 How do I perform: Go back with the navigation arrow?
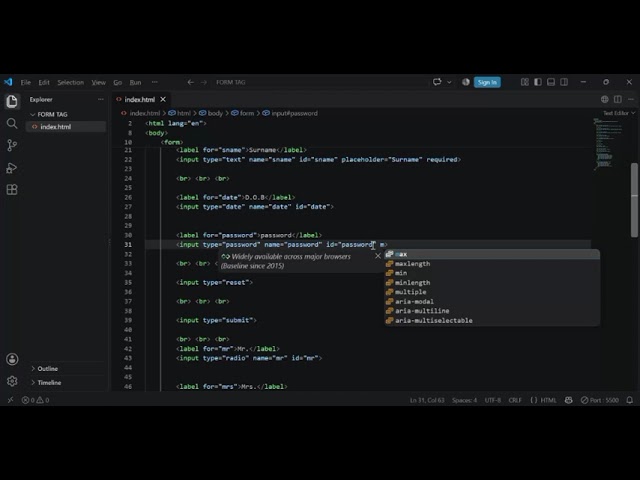click(190, 82)
